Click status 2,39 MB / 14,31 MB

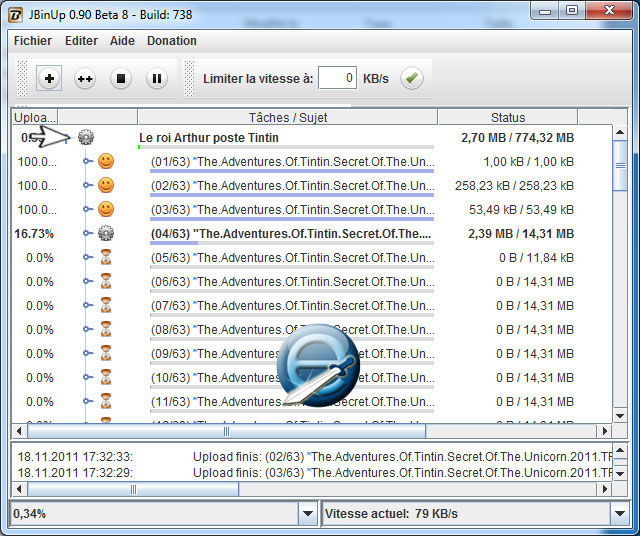(x=521, y=234)
